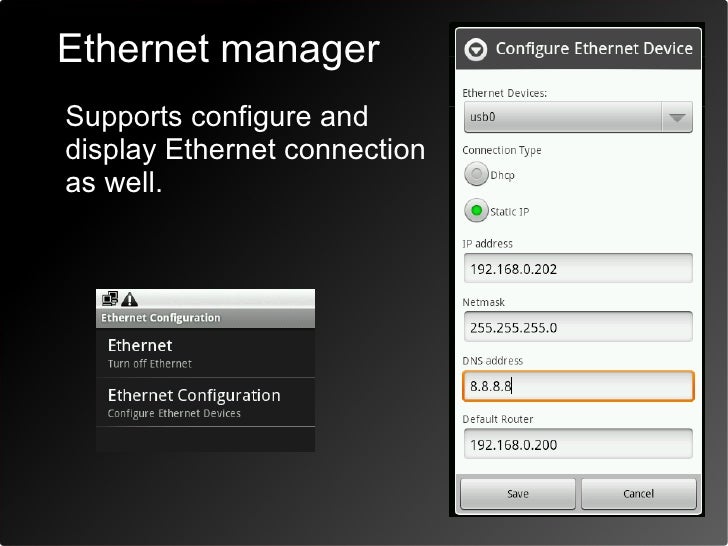Click the Ethernet network status bar icon
728x546 pixels.
110,299
